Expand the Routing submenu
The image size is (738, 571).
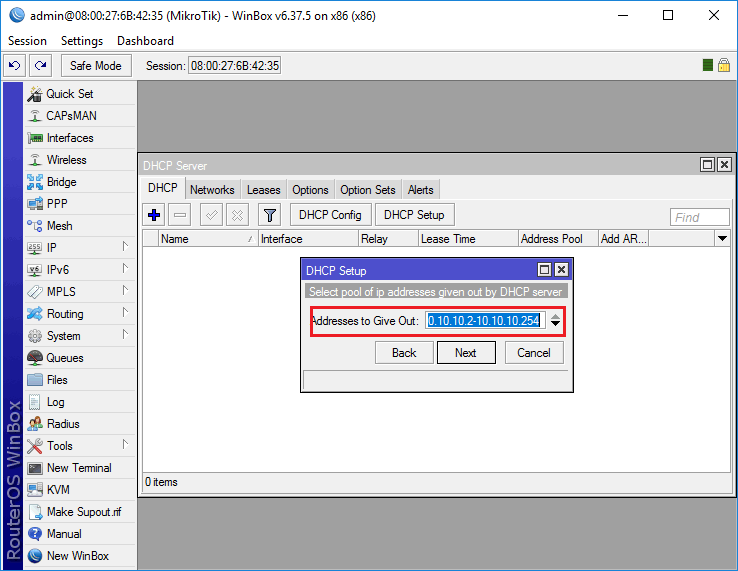pos(125,313)
